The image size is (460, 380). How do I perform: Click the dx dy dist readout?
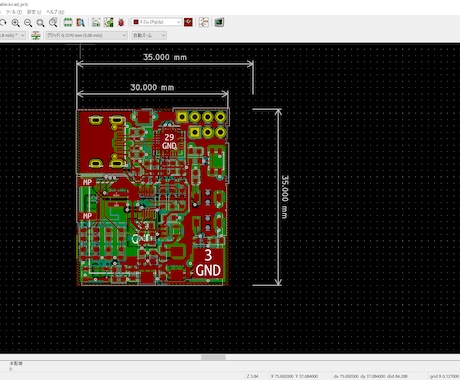371,376
